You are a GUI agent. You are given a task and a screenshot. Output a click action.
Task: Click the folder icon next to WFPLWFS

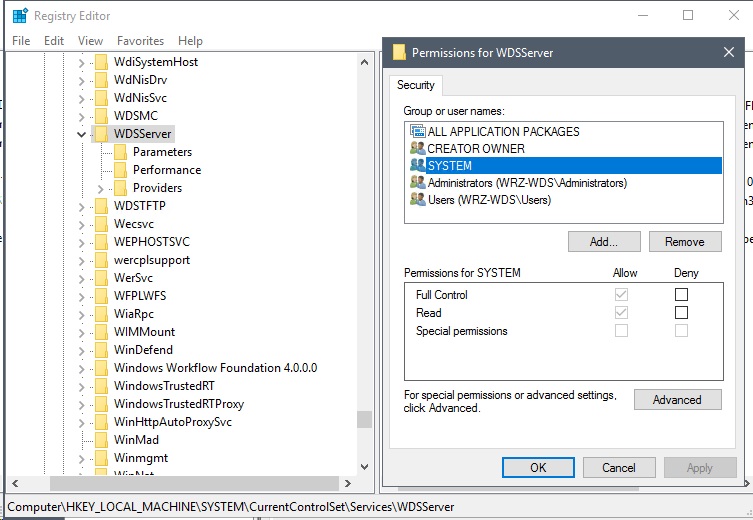click(x=101, y=296)
